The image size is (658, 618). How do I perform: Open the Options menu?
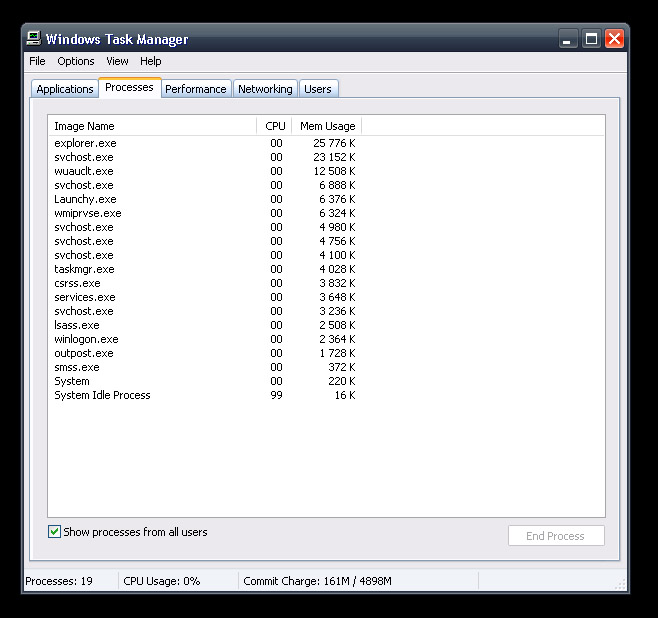76,61
